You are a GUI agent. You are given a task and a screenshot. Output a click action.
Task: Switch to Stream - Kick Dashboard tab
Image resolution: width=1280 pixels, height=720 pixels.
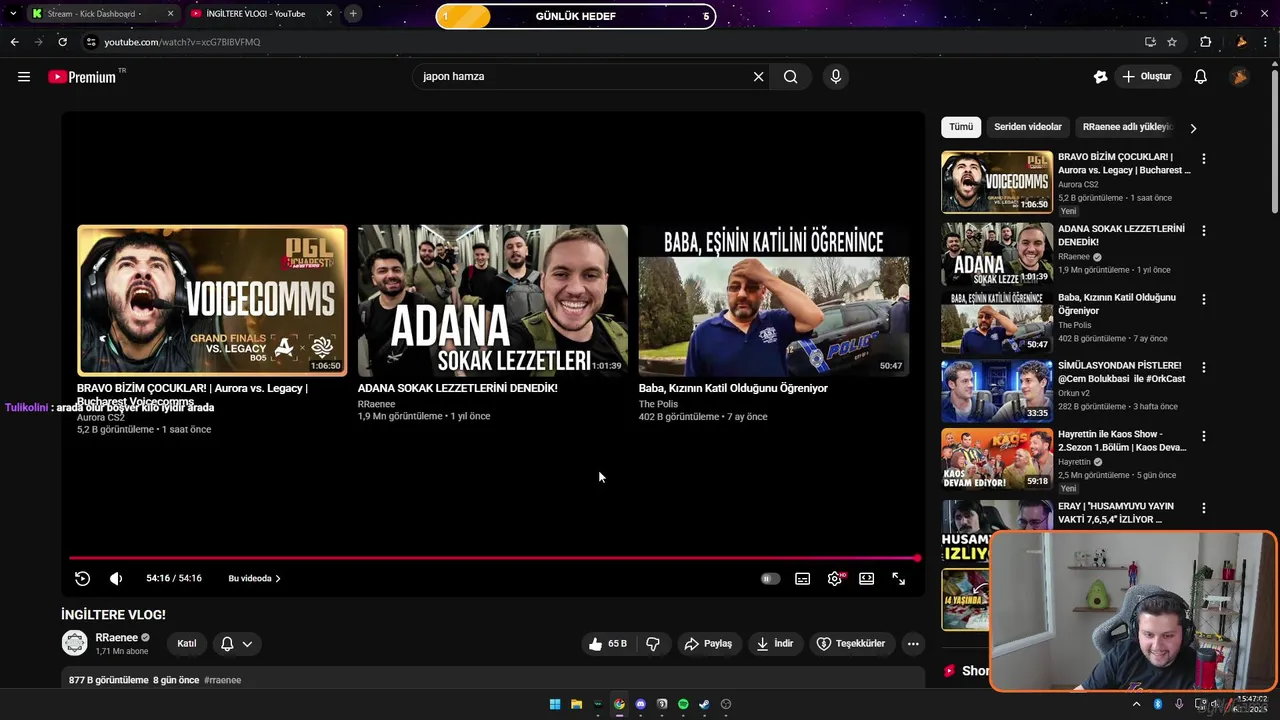[95, 14]
